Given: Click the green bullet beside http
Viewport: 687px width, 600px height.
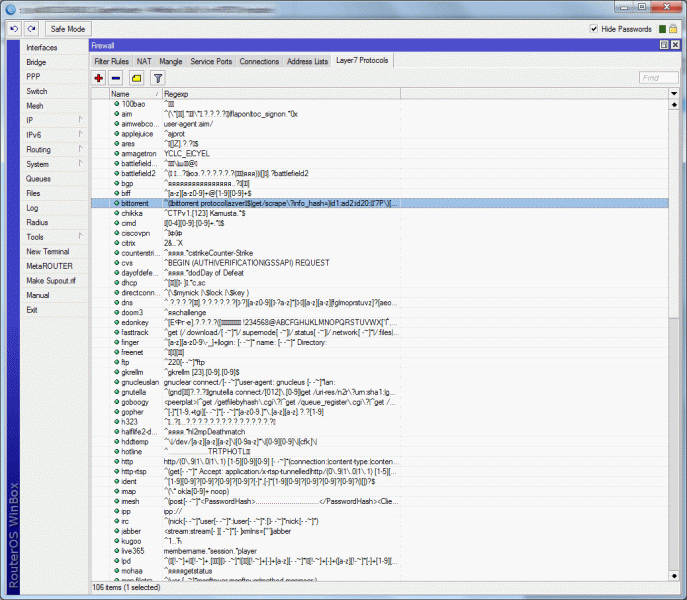Looking at the screenshot, I should (117, 461).
